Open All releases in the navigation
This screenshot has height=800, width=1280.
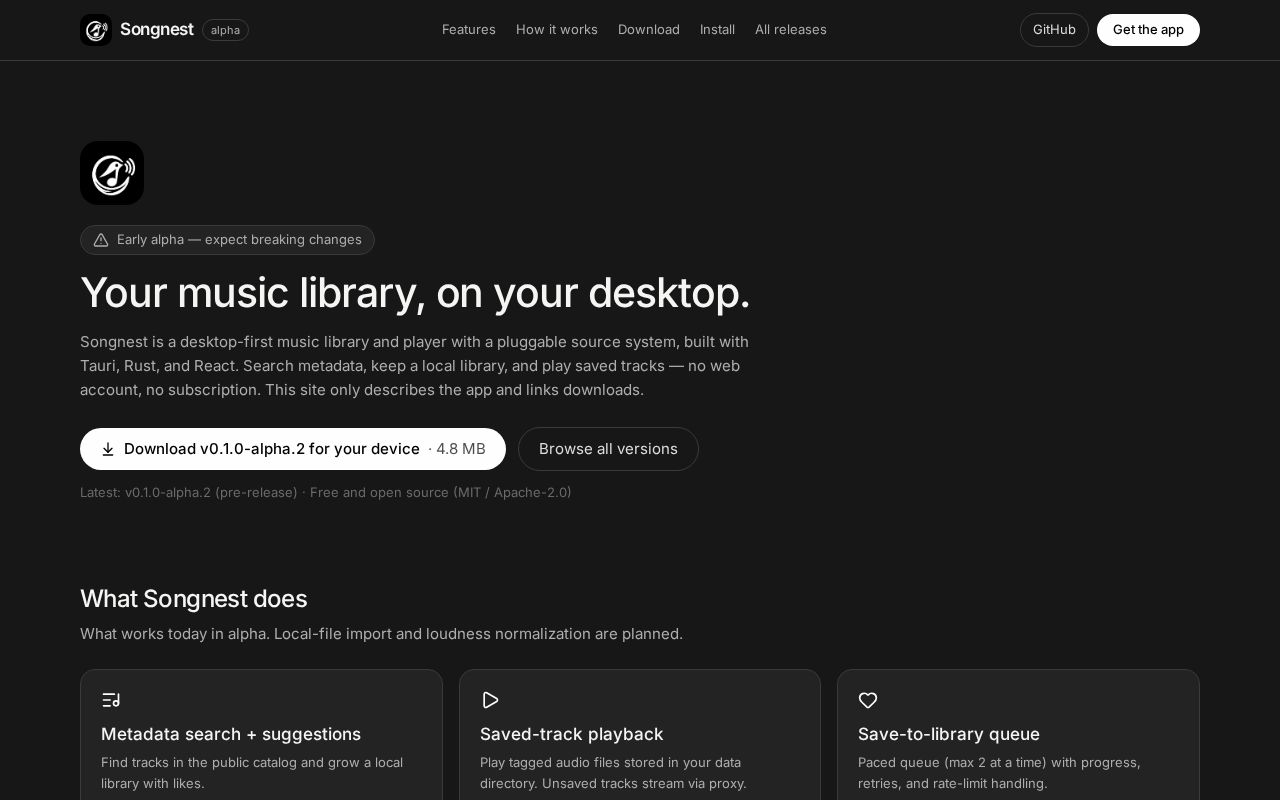(791, 30)
